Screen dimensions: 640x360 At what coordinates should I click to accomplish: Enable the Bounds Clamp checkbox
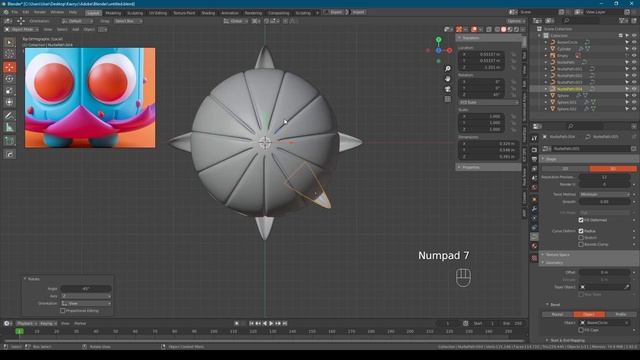pos(581,244)
